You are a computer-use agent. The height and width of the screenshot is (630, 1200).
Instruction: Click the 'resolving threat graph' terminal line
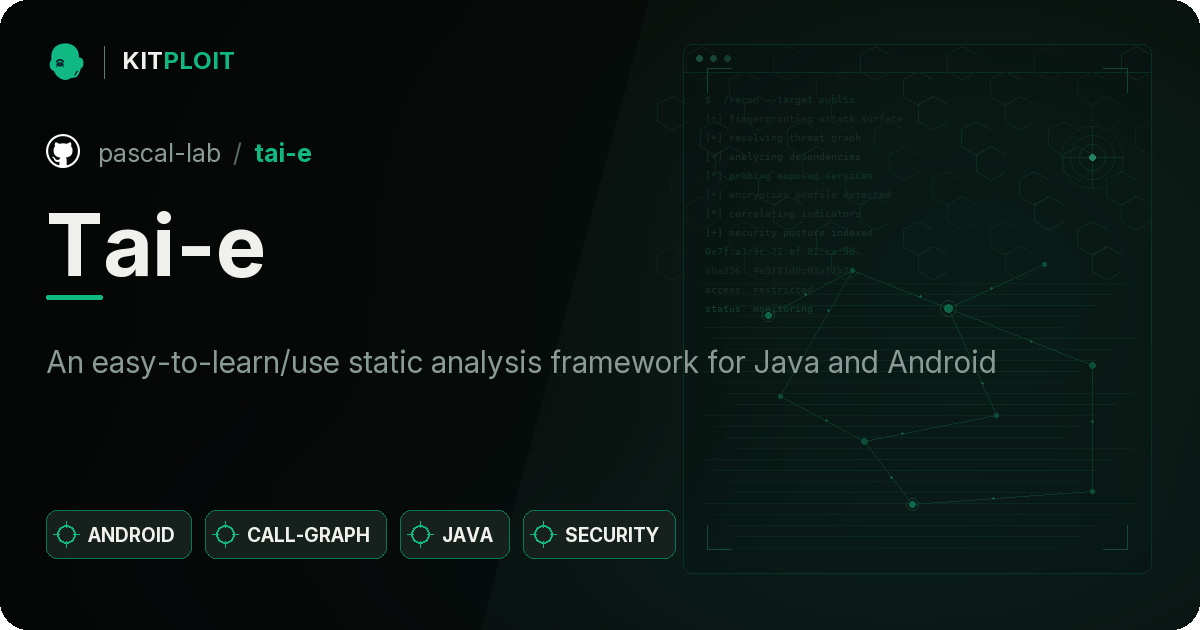click(x=782, y=138)
